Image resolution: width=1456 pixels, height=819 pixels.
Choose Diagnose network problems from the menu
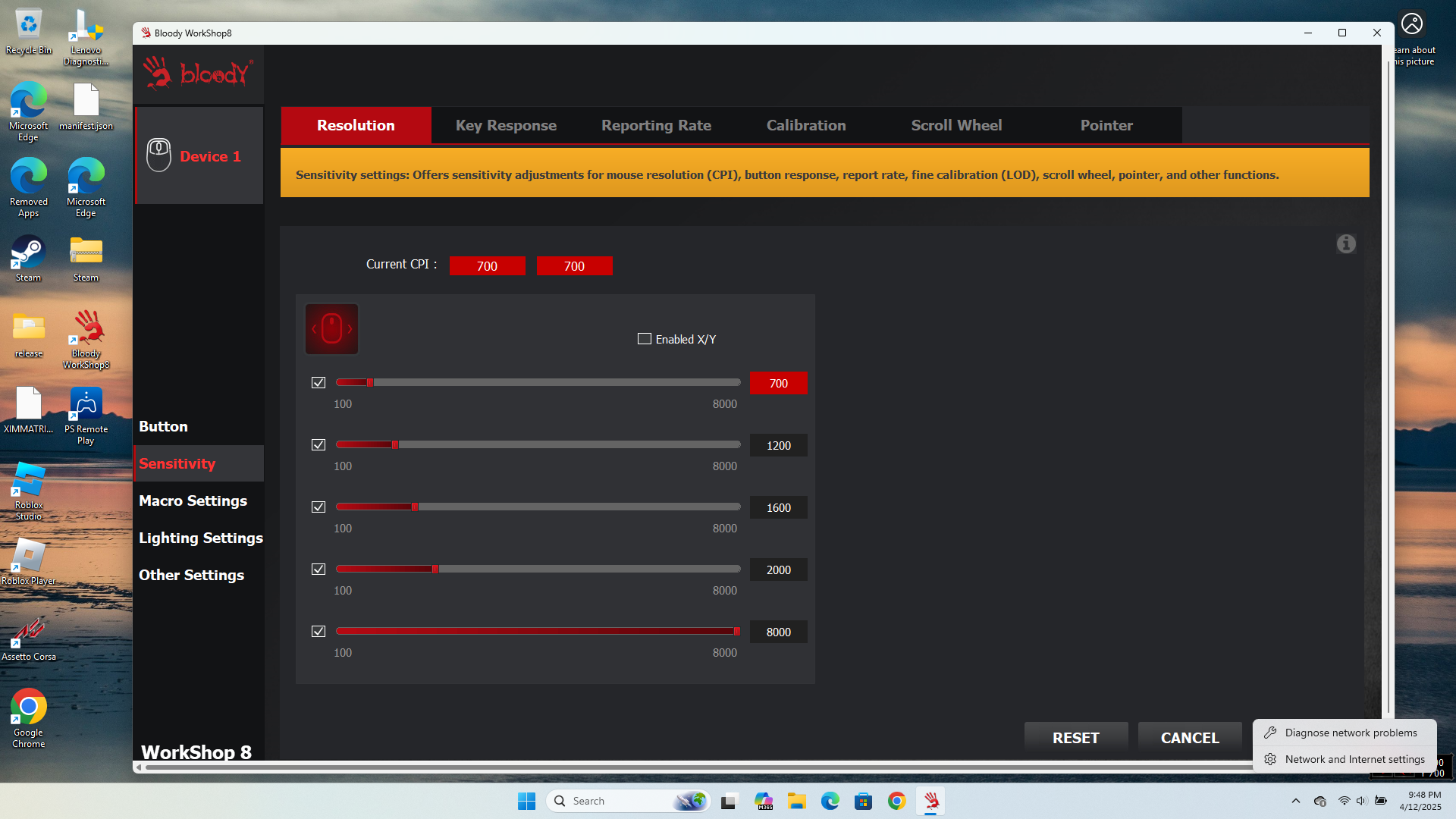1345,733
